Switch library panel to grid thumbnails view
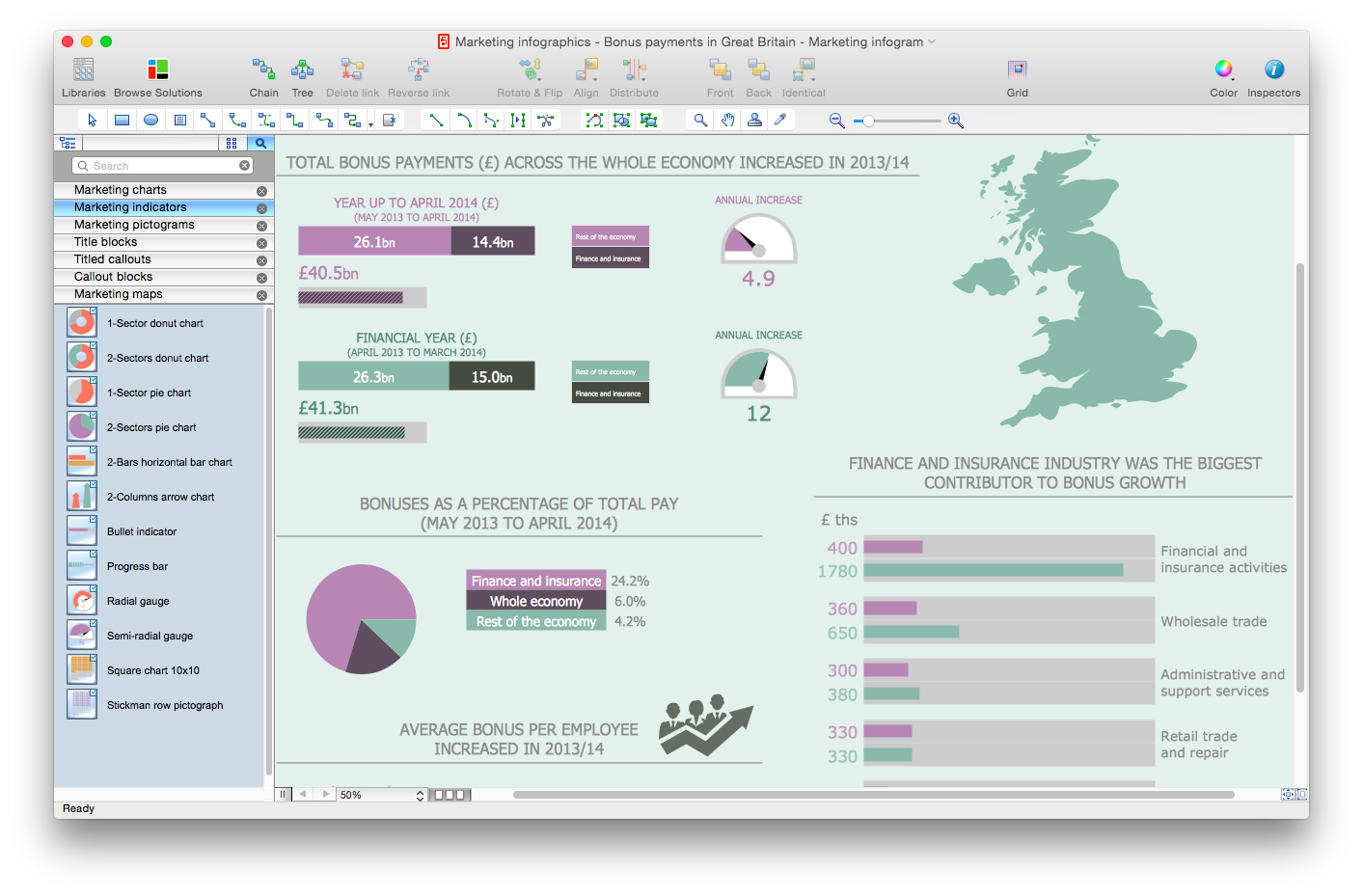1363x896 pixels. click(232, 143)
